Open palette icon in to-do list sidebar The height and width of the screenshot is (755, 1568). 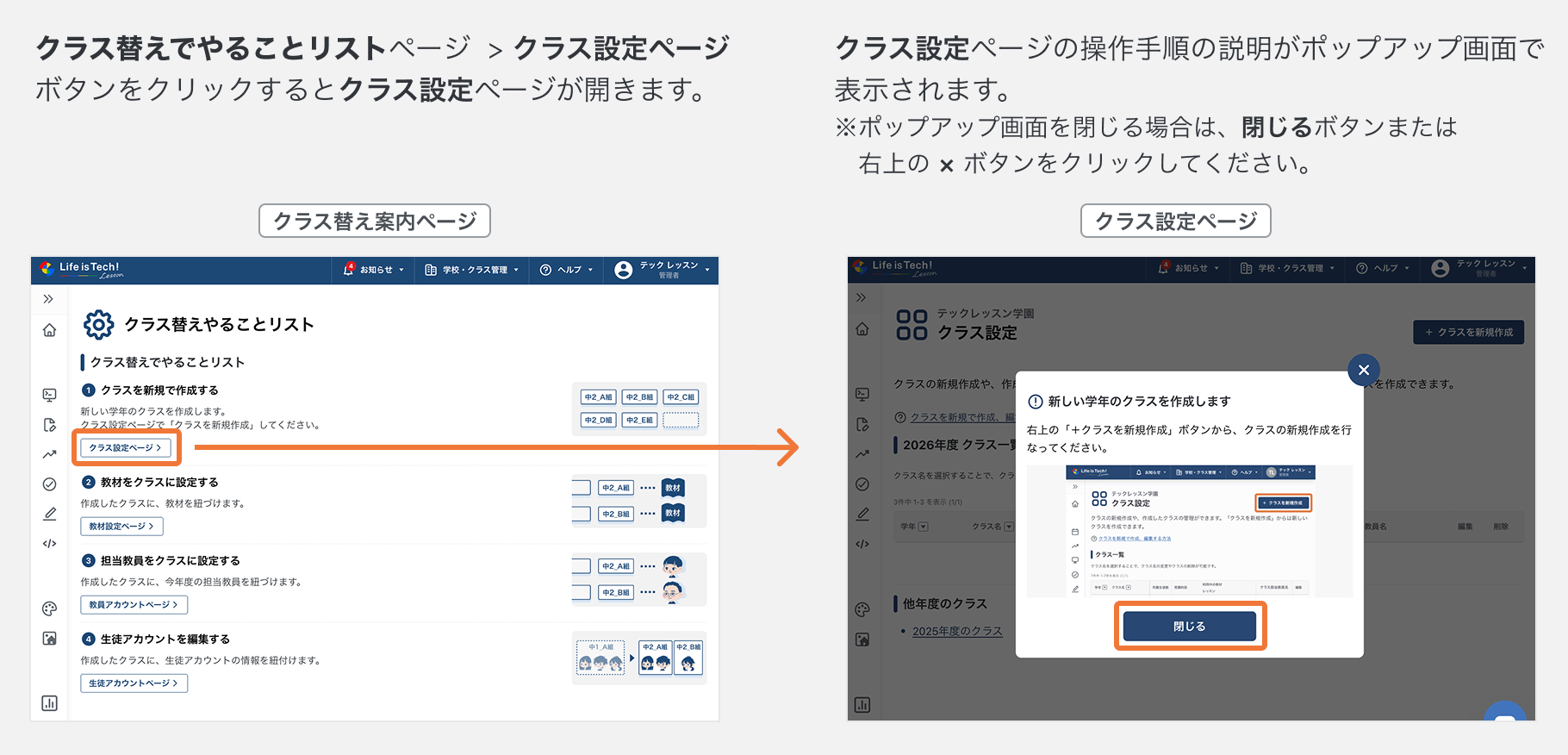(x=49, y=609)
